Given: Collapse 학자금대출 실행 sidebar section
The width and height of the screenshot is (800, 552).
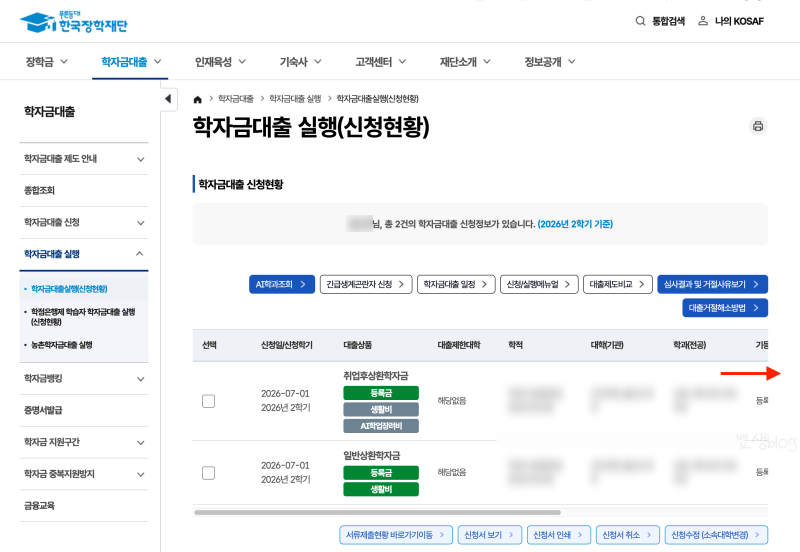Looking at the screenshot, I should click(x=84, y=254).
